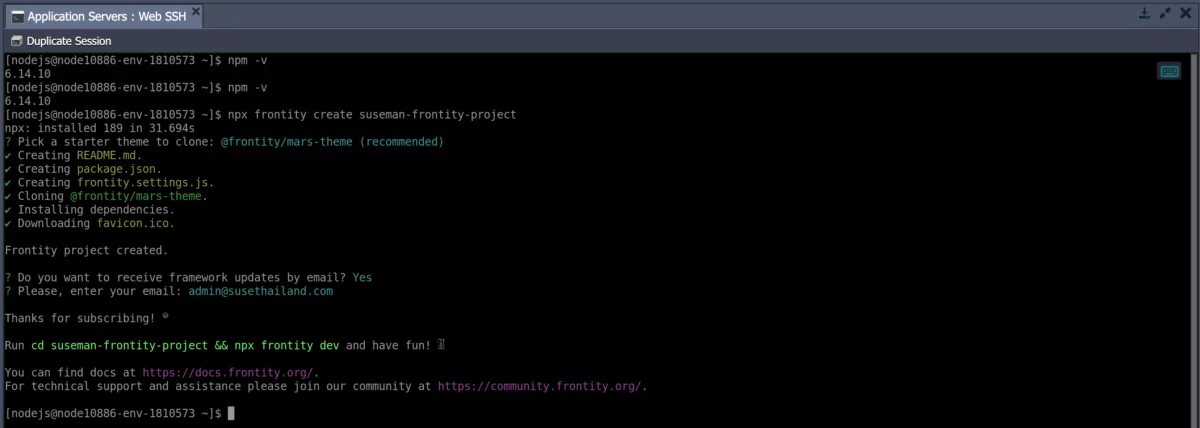Image resolution: width=1200 pixels, height=428 pixels.
Task: Click the cd suseman-frontity-project command text
Action: [x=123, y=345]
